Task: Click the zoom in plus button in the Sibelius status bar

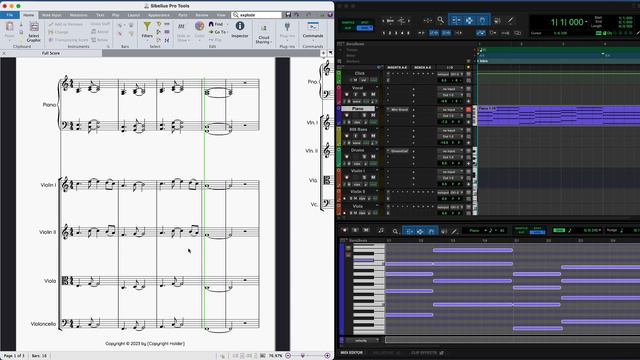Action: tap(327, 356)
